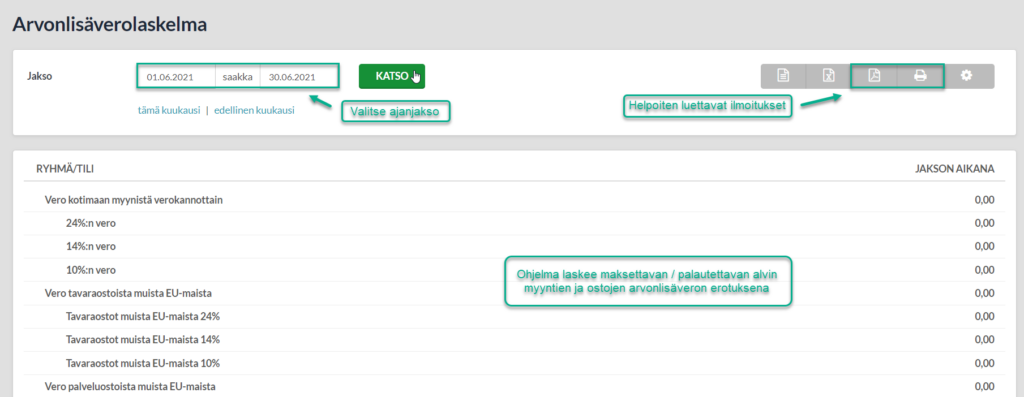Image resolution: width=1024 pixels, height=397 pixels.
Task: Click 0,00 amount for Vero kotimaan myynnistä
Action: [984, 200]
